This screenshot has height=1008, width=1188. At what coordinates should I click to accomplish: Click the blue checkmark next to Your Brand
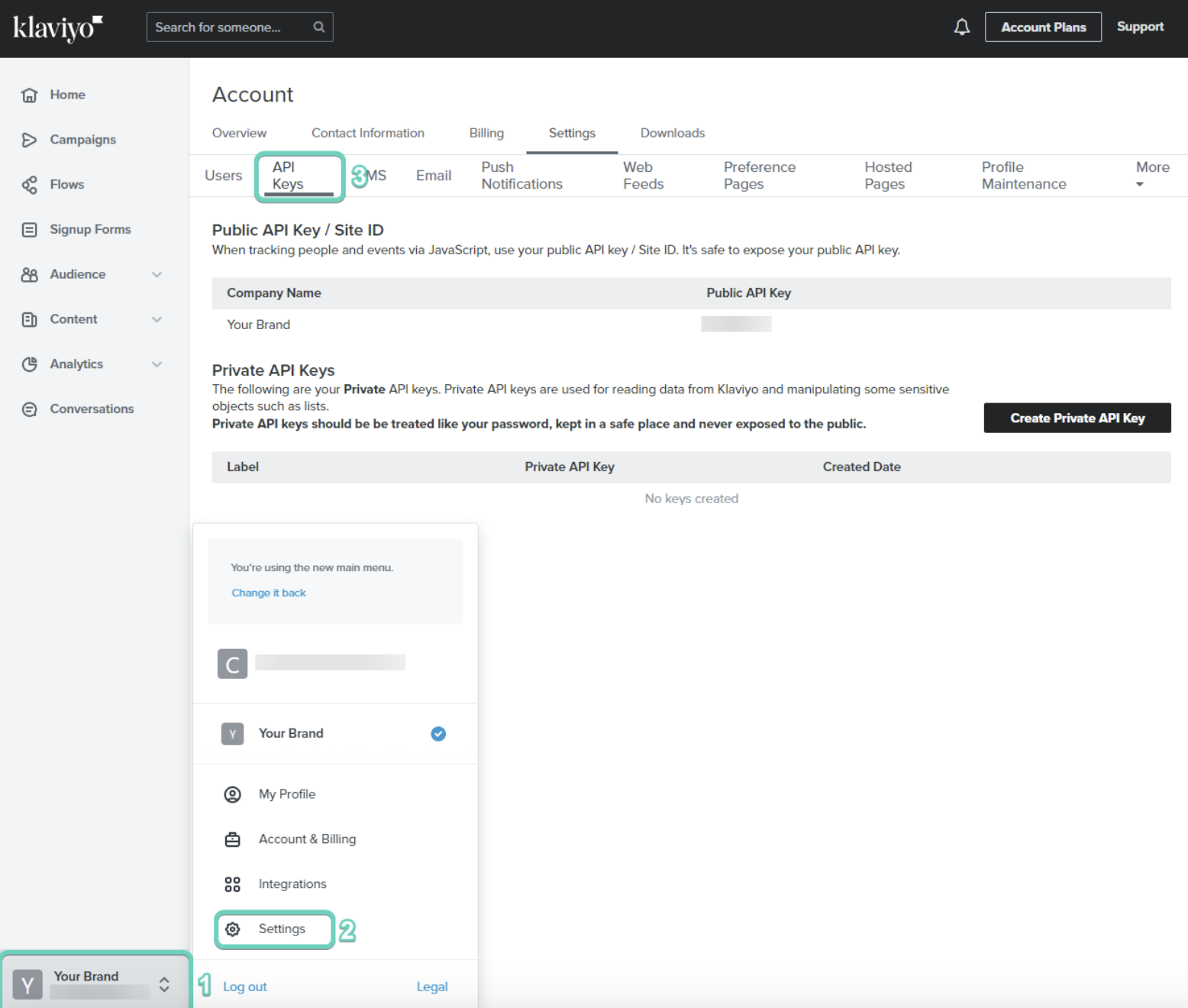click(x=438, y=734)
